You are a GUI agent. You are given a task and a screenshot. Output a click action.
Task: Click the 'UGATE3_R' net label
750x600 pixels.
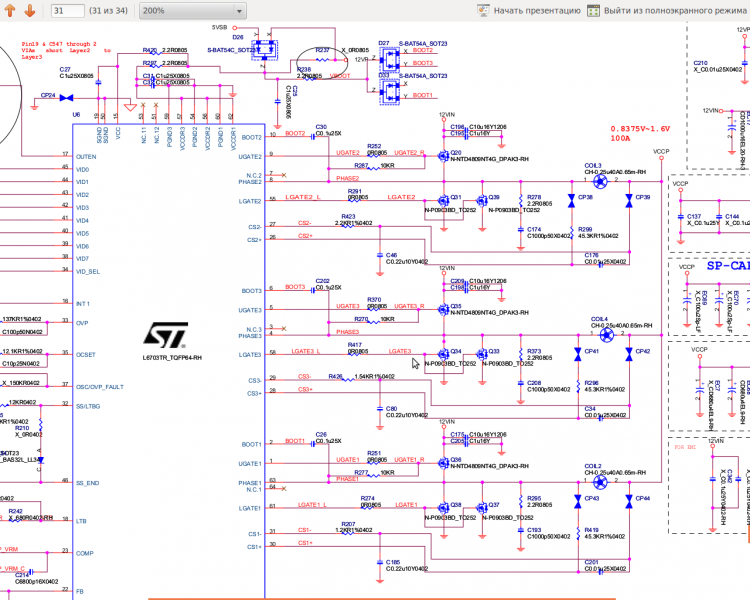pyautogui.click(x=409, y=306)
